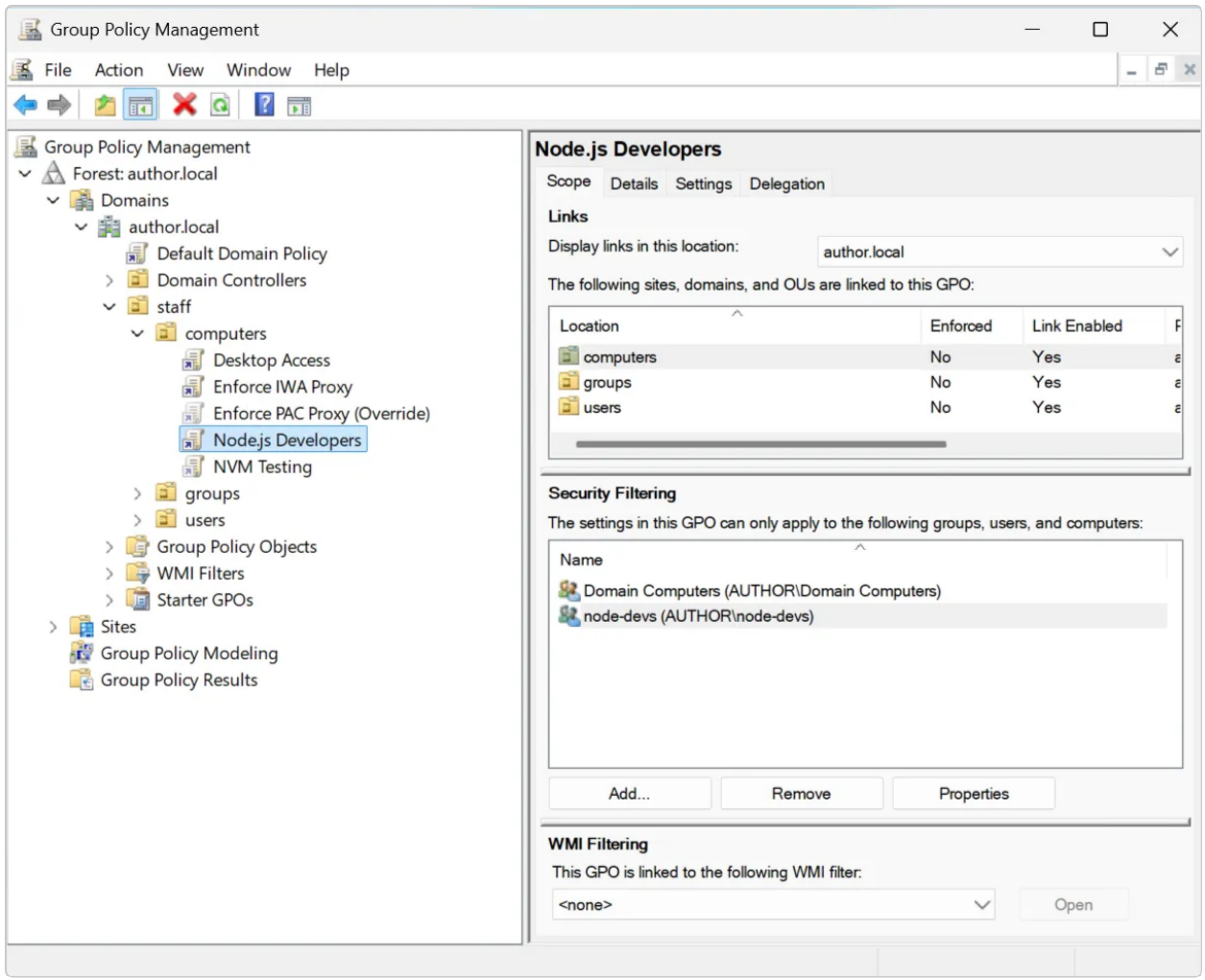Image resolution: width=1205 pixels, height=980 pixels.
Task: Collapse the computers OU node
Action: pos(136,333)
